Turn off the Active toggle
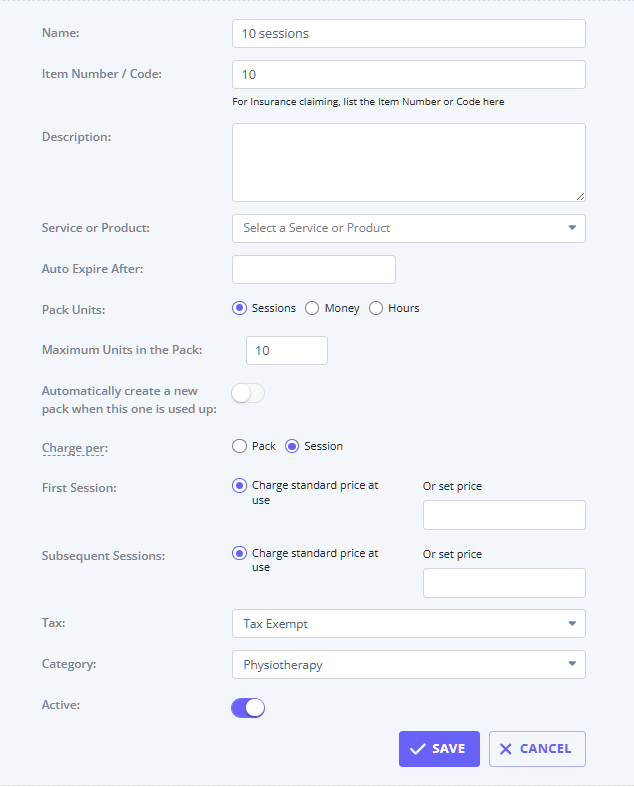The image size is (634, 787). pos(248,708)
